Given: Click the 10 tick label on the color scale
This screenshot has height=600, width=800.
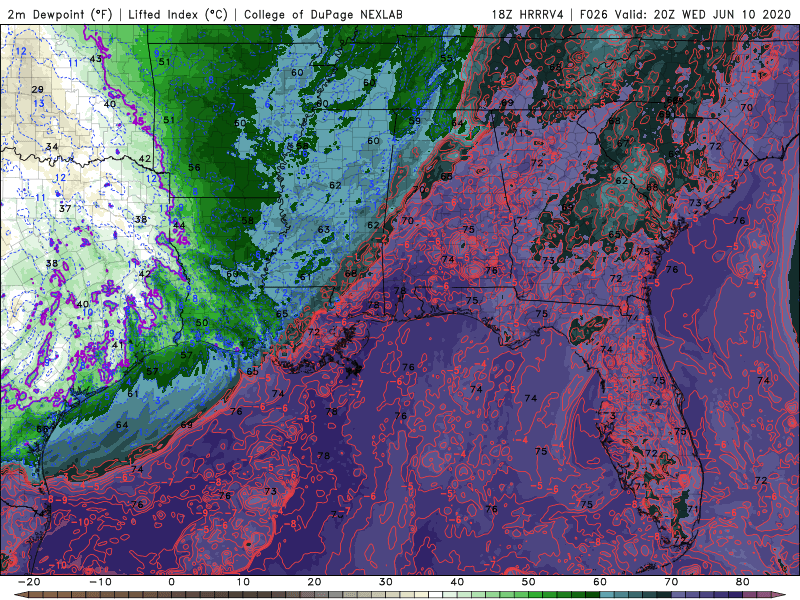Looking at the screenshot, I should [x=243, y=582].
